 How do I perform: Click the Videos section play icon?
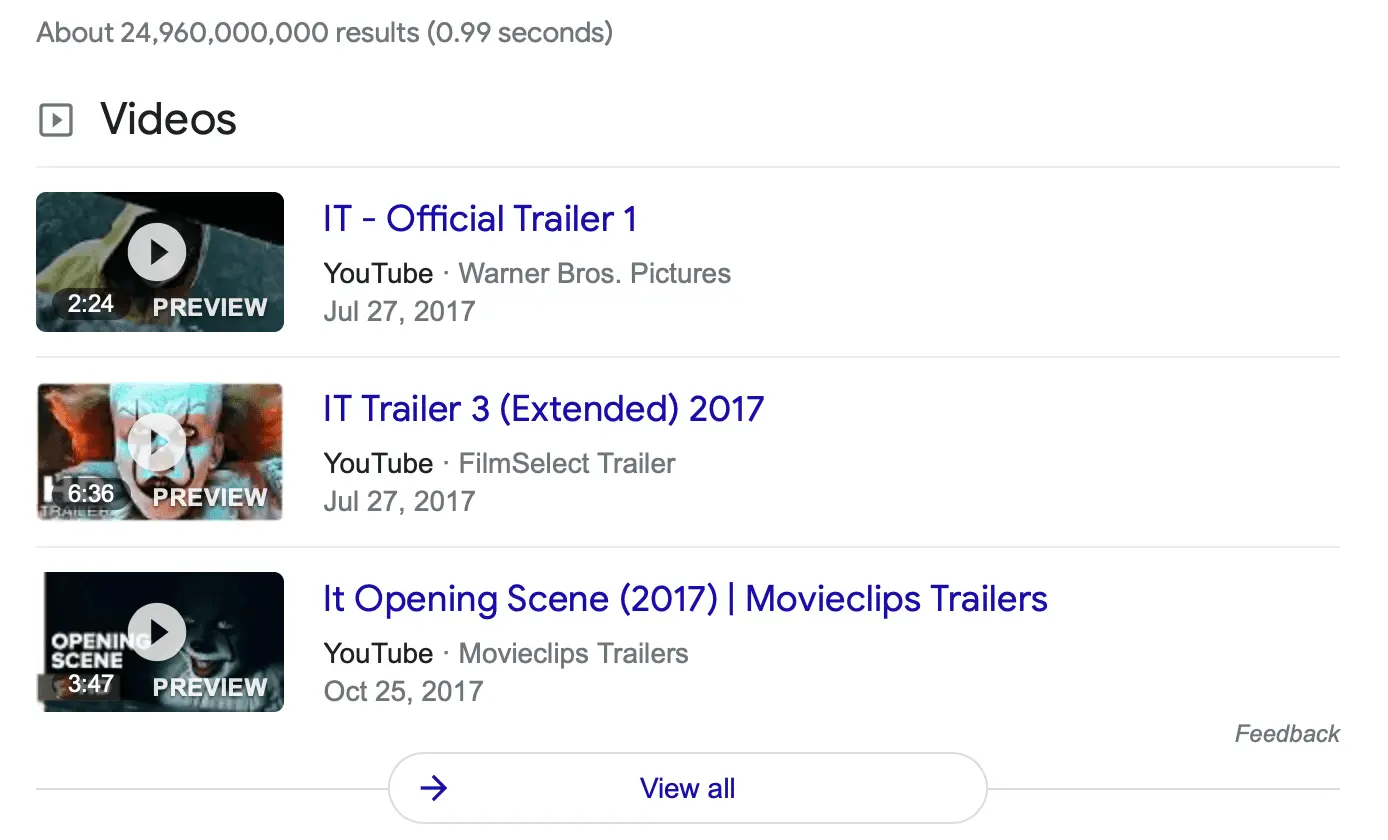(56, 121)
